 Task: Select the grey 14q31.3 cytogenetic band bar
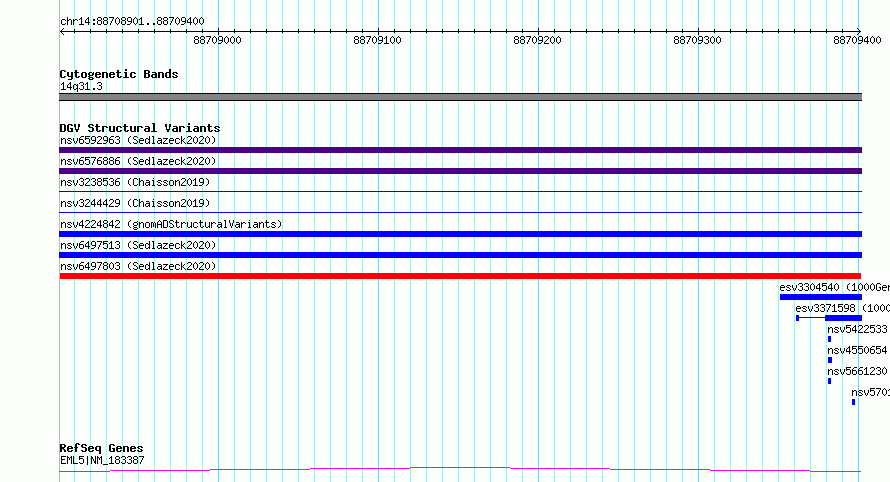[x=460, y=97]
